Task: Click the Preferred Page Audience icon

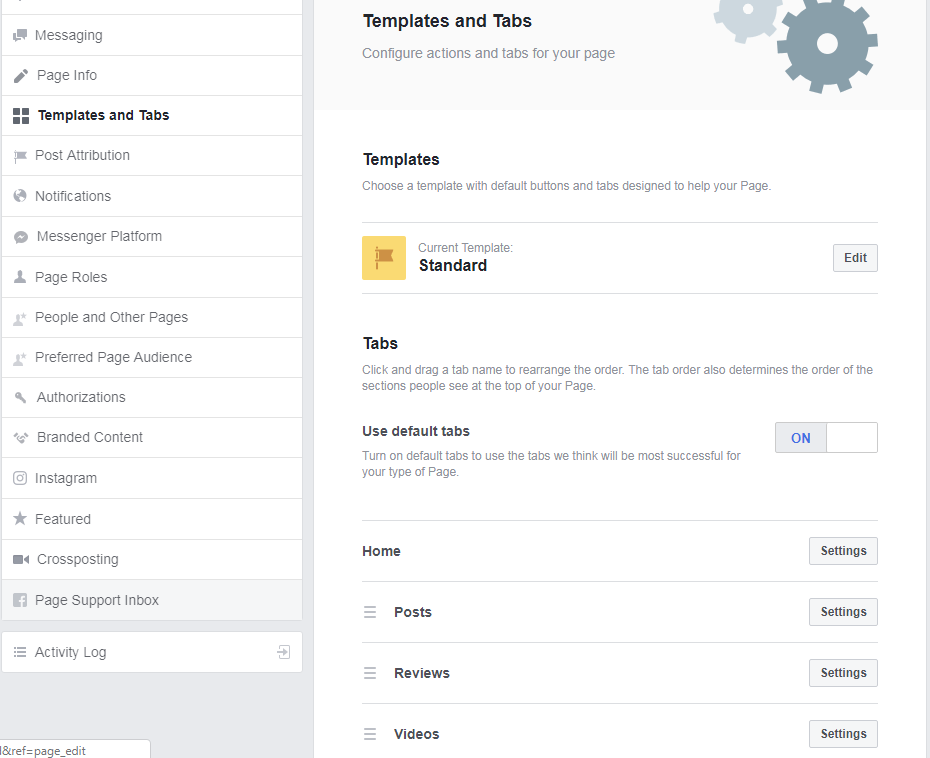Action: click(x=20, y=358)
